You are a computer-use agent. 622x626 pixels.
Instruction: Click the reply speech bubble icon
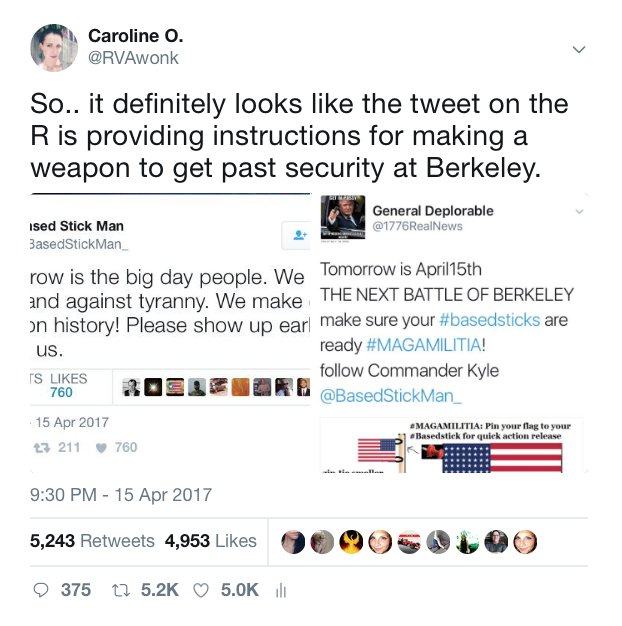[41, 590]
